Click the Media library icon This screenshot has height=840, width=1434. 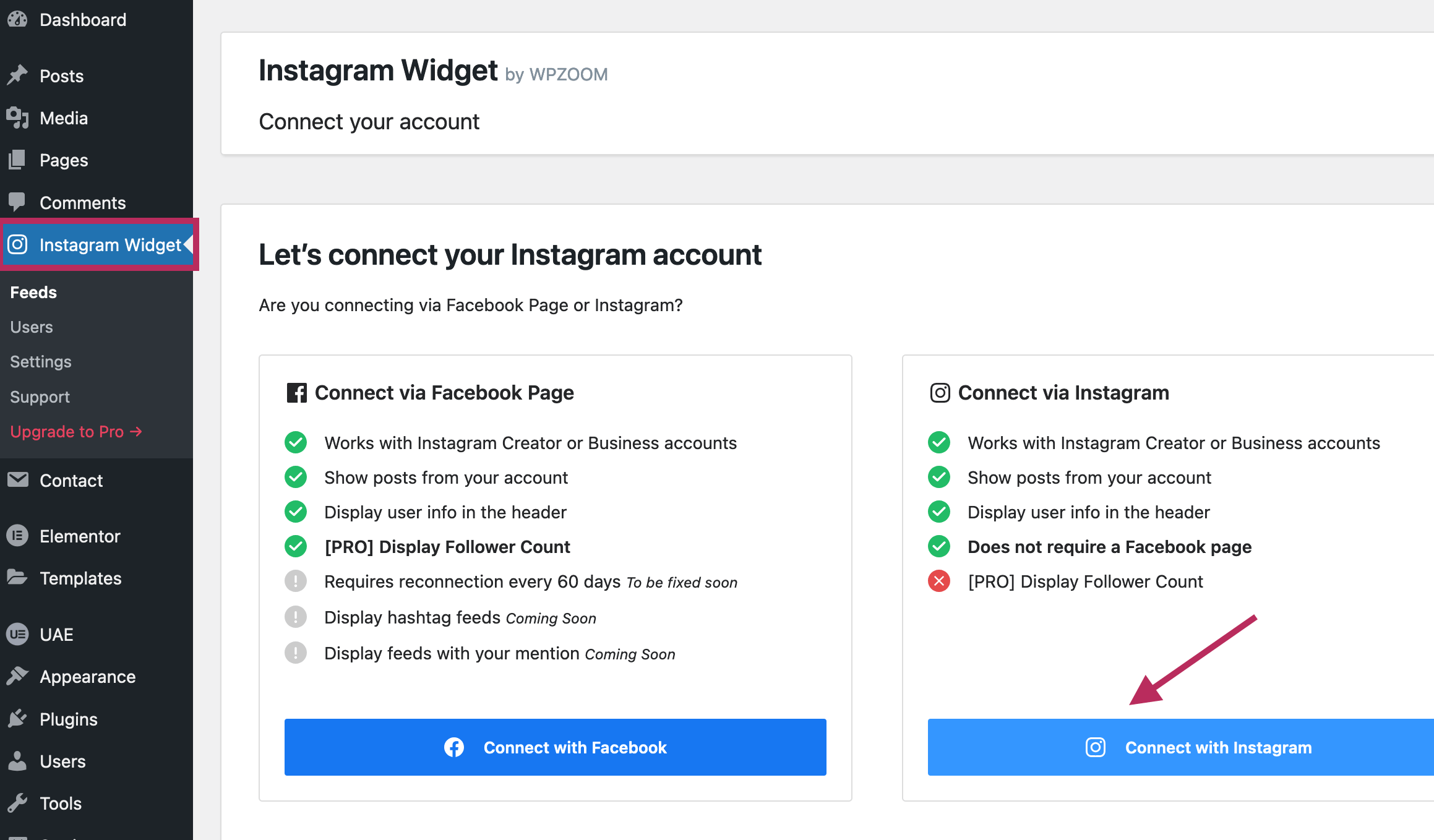tap(17, 118)
